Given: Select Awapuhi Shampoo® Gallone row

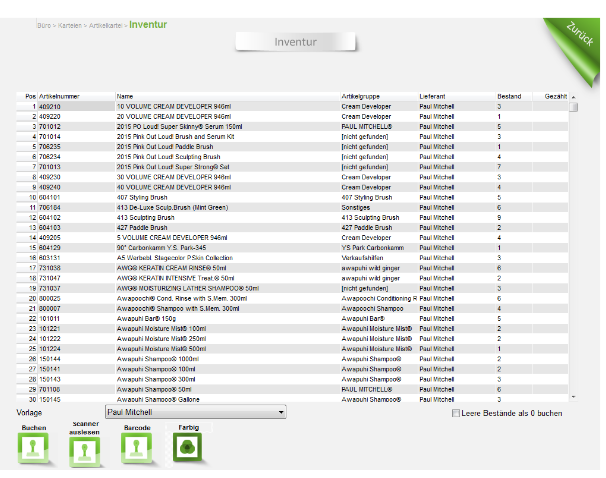Looking at the screenshot, I should point(292,399).
